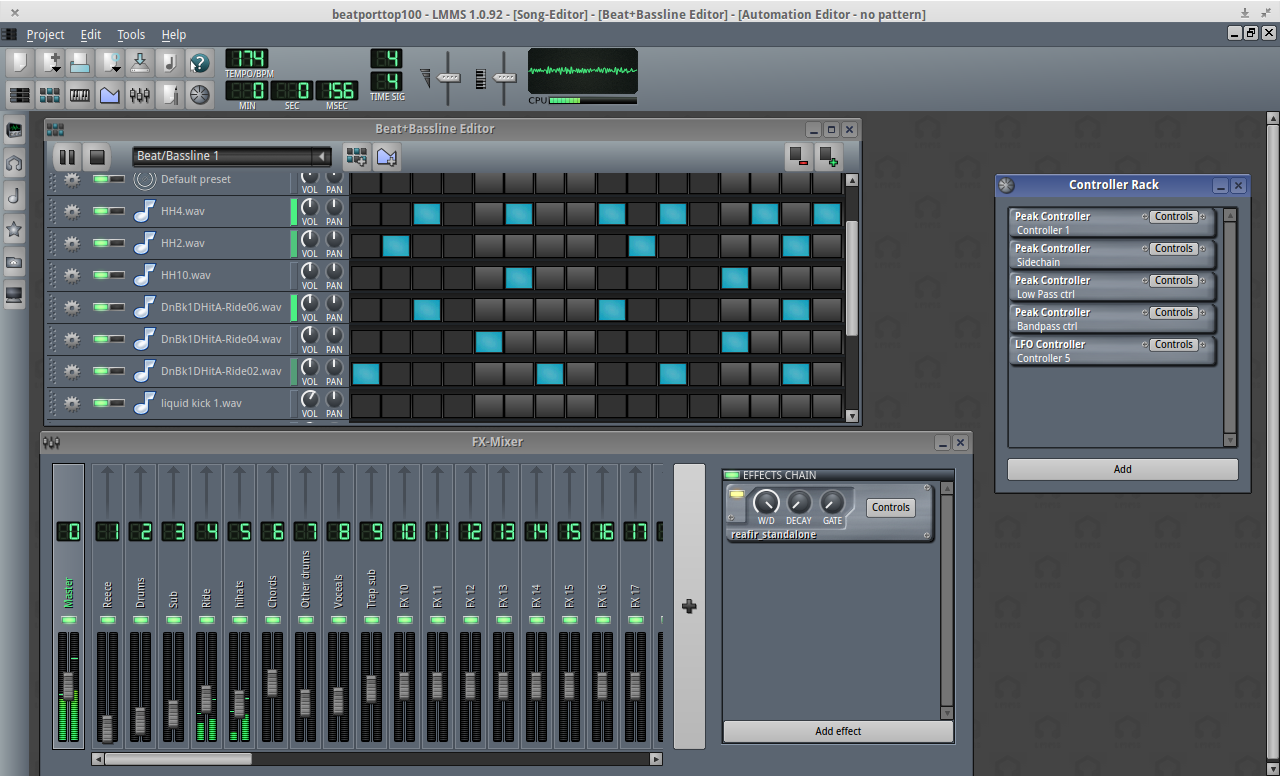Screen dimensions: 1280x776
Task: Open the new-from-template dropdown
Action: point(50,63)
